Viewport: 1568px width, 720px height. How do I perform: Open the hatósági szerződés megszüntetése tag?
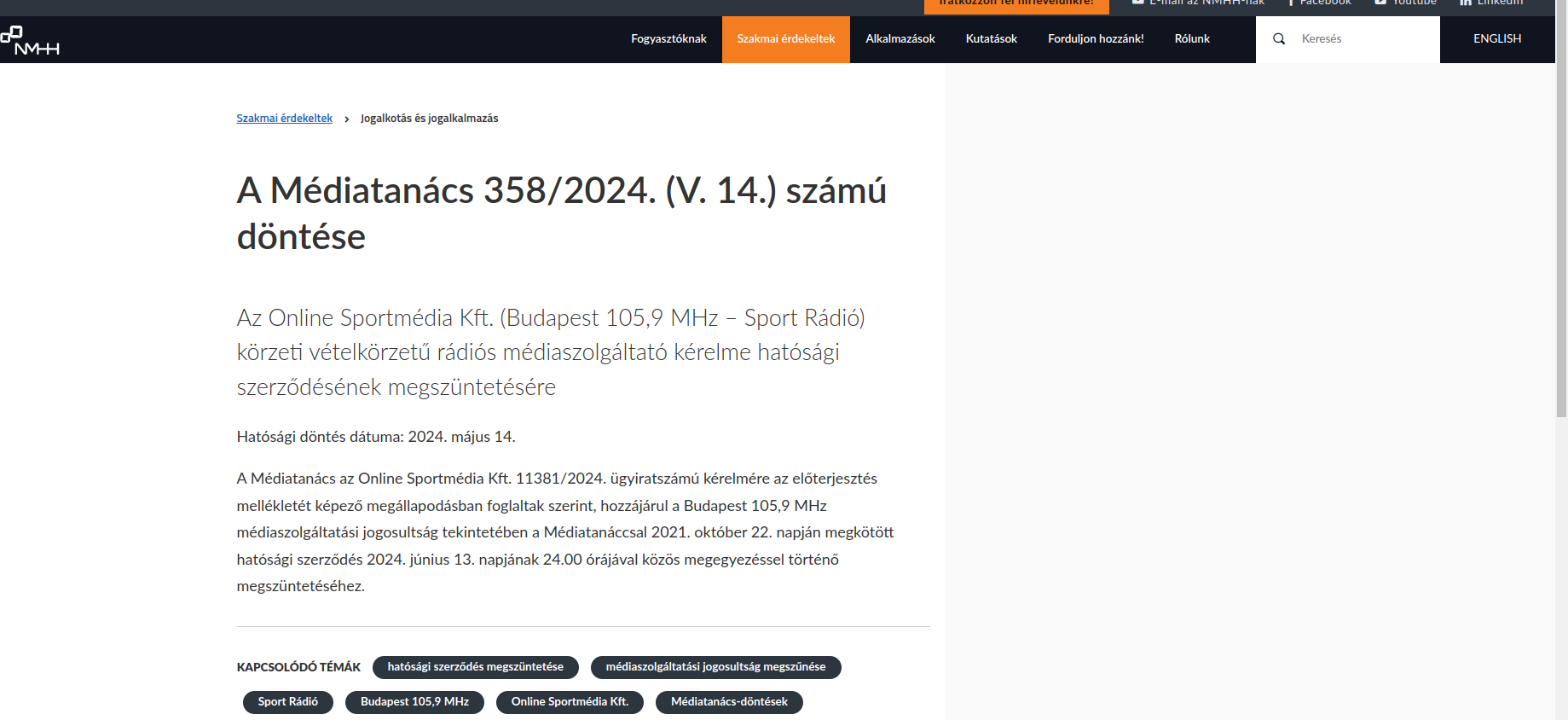click(x=475, y=667)
